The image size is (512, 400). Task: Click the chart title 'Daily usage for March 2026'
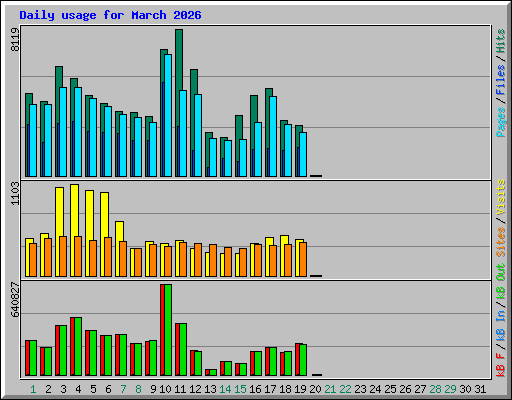click(110, 15)
